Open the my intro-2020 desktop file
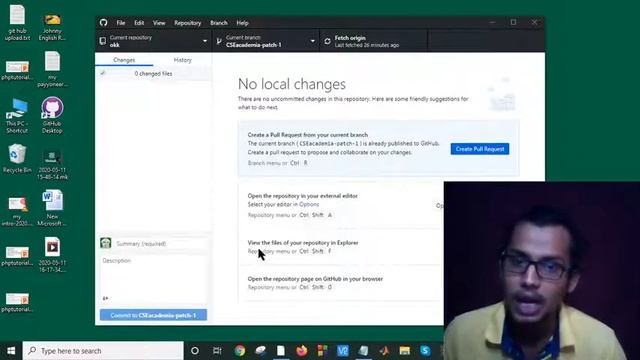The height and width of the screenshot is (360, 640). (x=17, y=211)
